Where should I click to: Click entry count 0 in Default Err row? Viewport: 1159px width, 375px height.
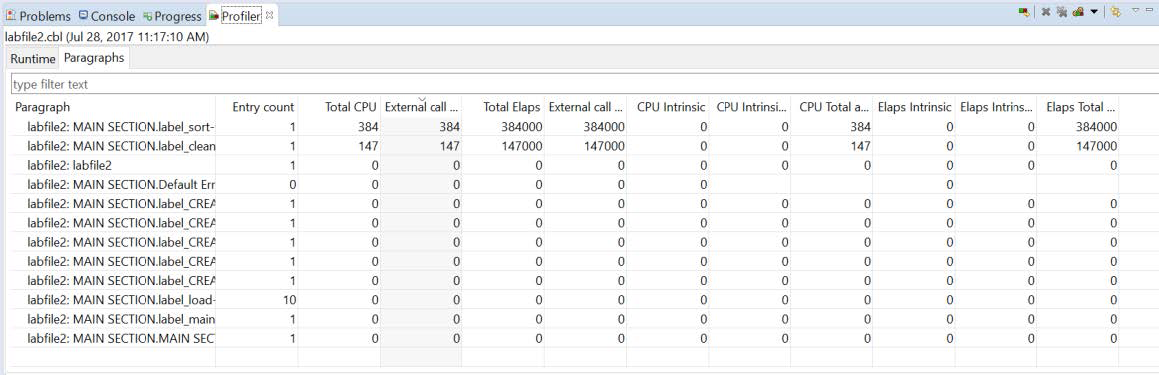tap(293, 184)
